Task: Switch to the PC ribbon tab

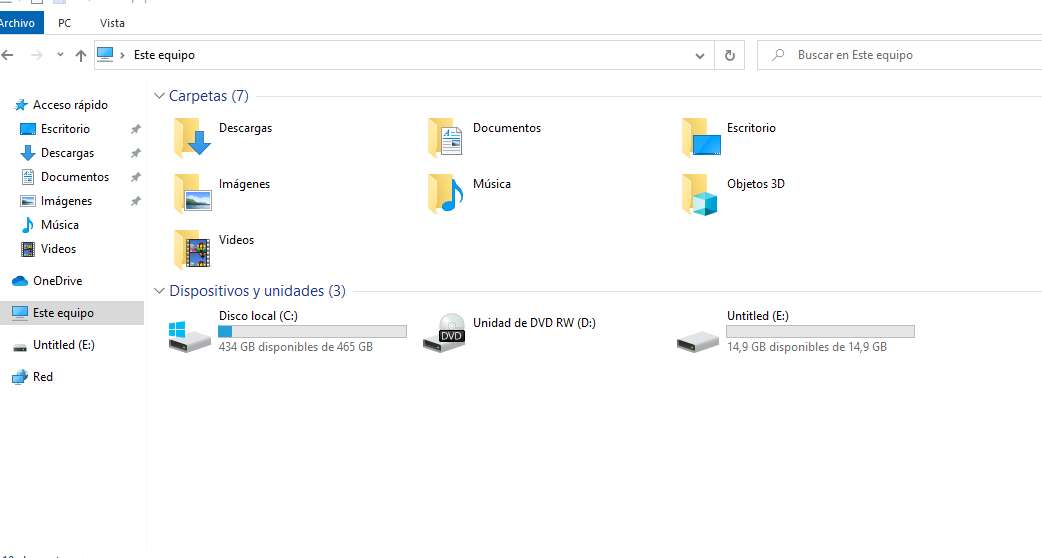Action: point(65,22)
